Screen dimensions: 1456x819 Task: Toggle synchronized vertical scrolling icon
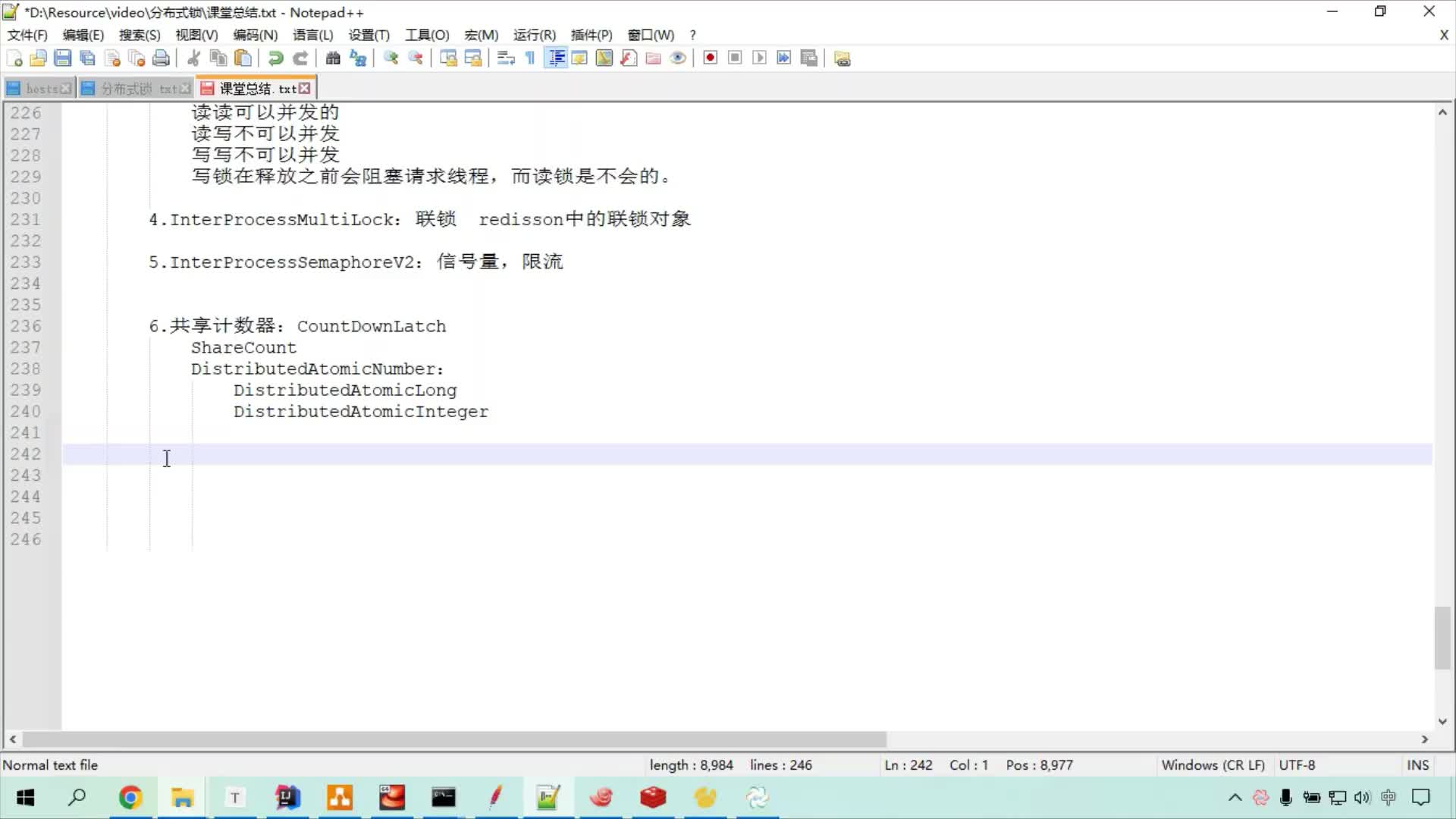(x=448, y=58)
